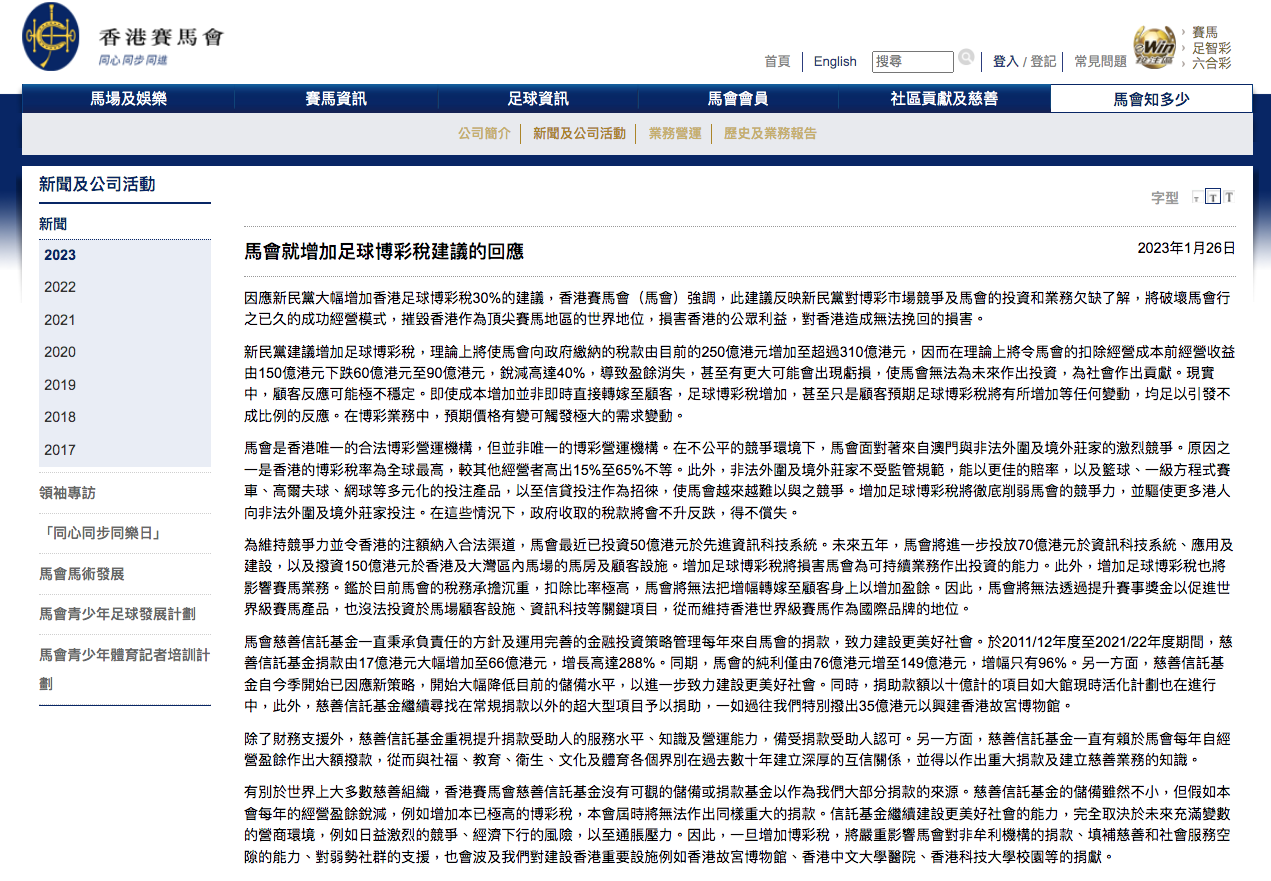1271x881 pixels.
Task: Switch the site language to English
Action: (835, 62)
